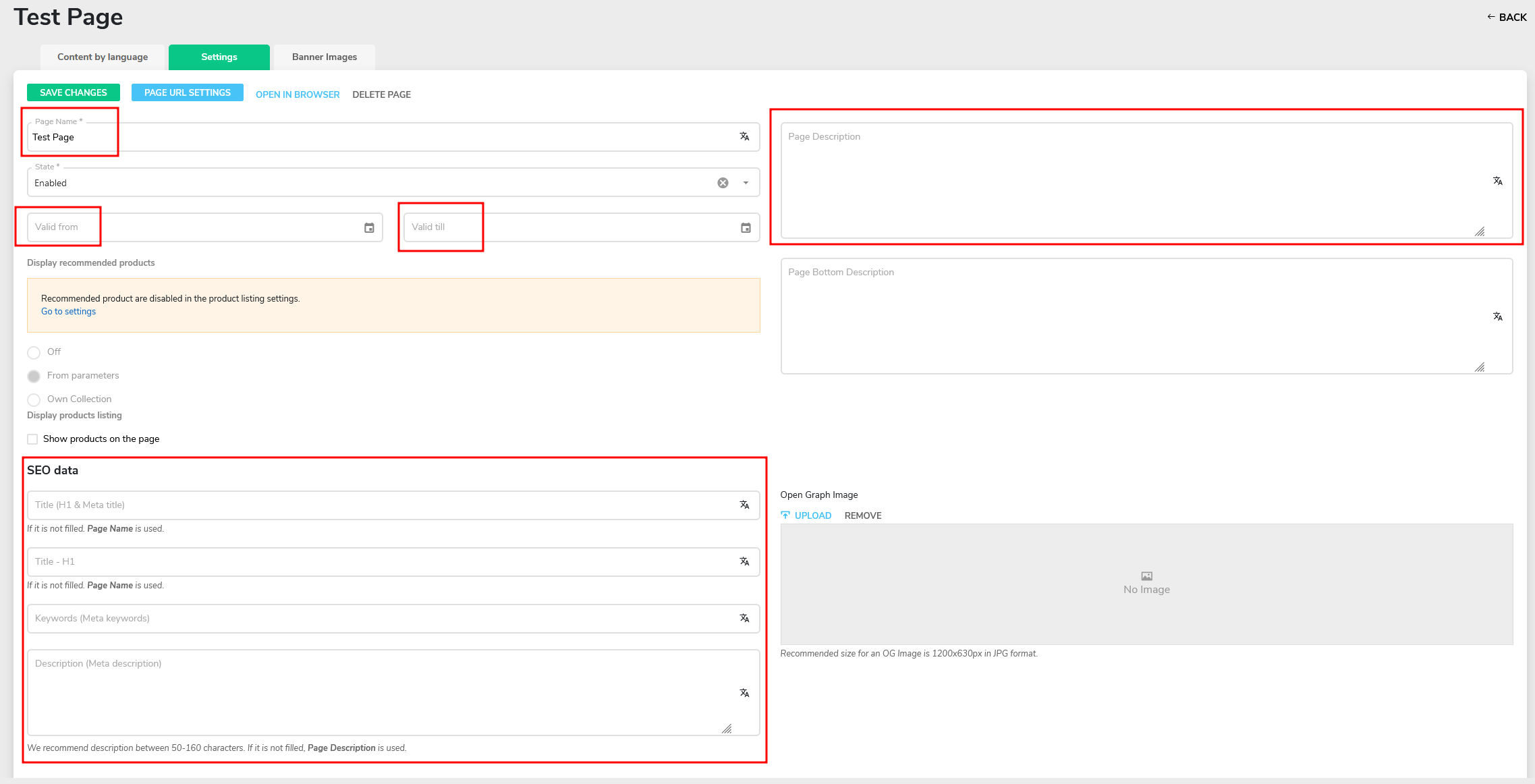Screen dimensions: 1535x784
Task: Click translate icon in Page Name field
Action: click(744, 136)
